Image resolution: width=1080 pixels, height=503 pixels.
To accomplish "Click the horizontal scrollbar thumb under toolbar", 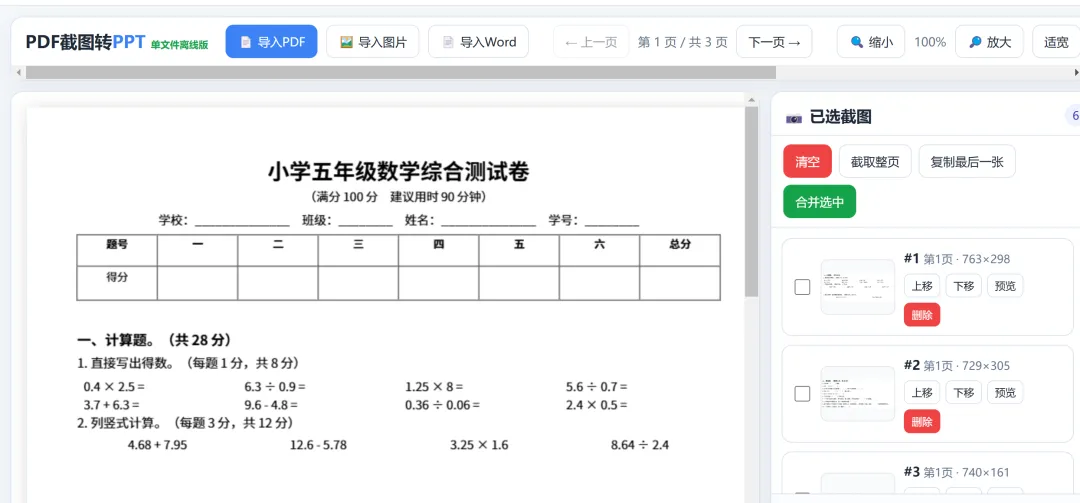I will [x=401, y=72].
